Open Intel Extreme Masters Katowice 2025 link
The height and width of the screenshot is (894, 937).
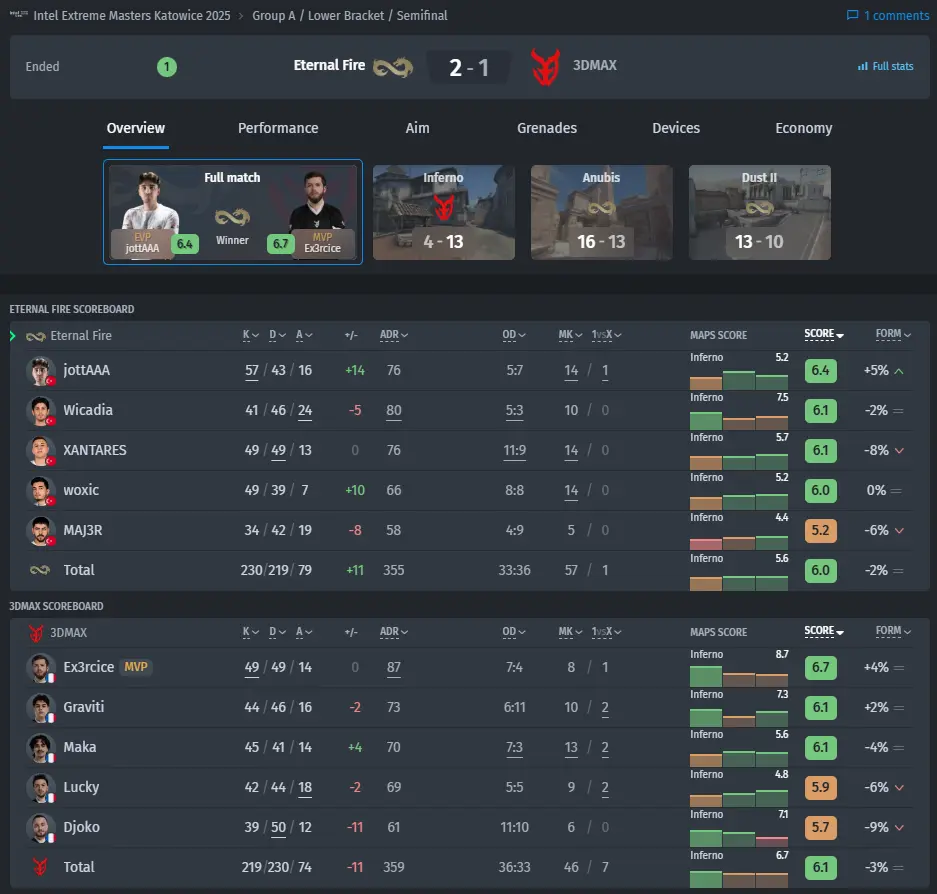131,16
